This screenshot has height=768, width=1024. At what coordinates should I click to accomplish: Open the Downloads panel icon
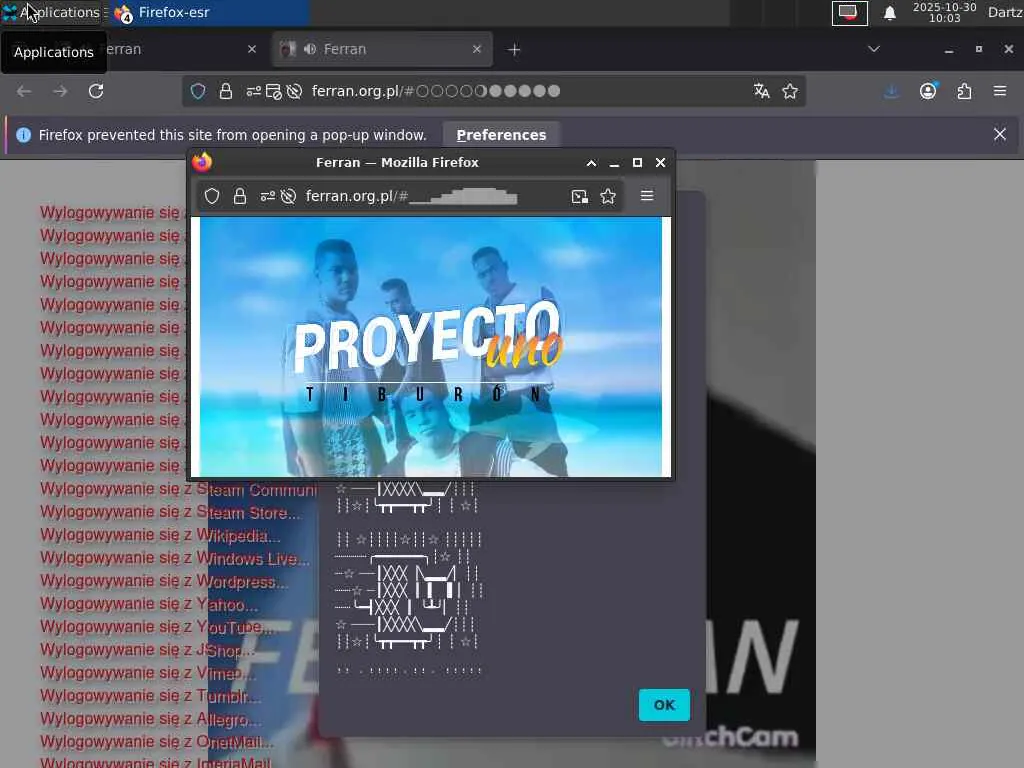tap(891, 91)
